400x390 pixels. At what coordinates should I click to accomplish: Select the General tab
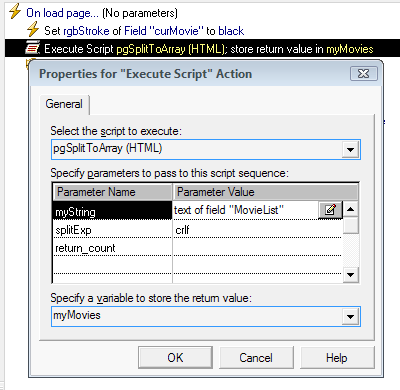(x=64, y=104)
